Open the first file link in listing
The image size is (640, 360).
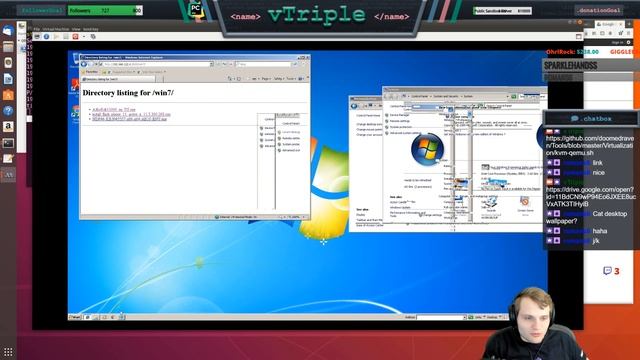(113, 109)
